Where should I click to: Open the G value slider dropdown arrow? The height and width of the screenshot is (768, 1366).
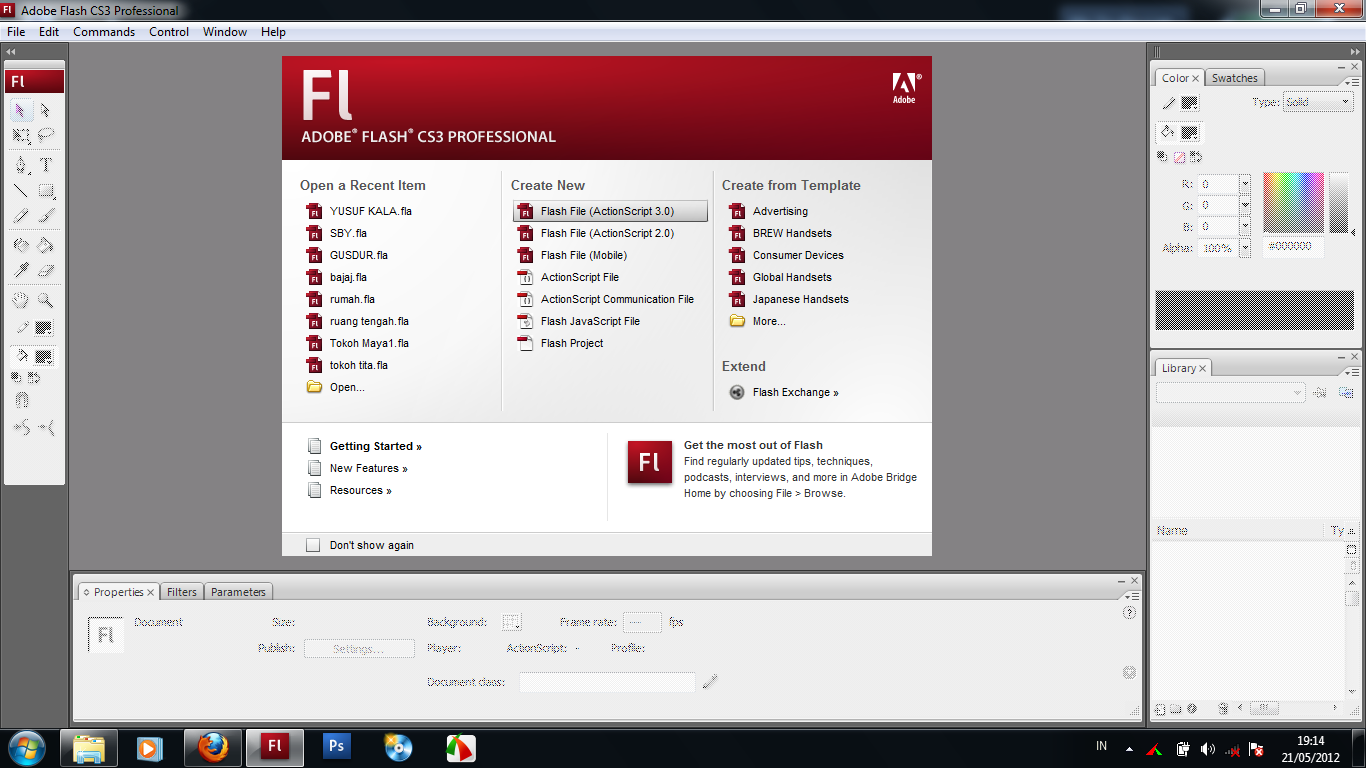(1245, 205)
